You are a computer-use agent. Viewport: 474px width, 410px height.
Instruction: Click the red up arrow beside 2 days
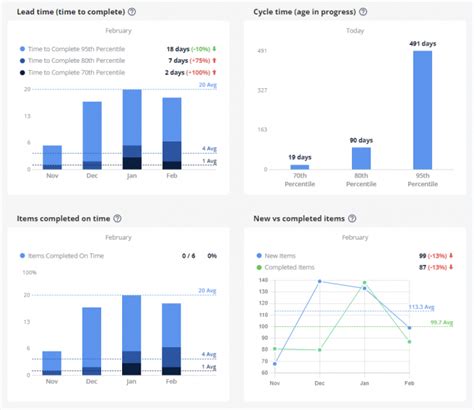point(214,72)
